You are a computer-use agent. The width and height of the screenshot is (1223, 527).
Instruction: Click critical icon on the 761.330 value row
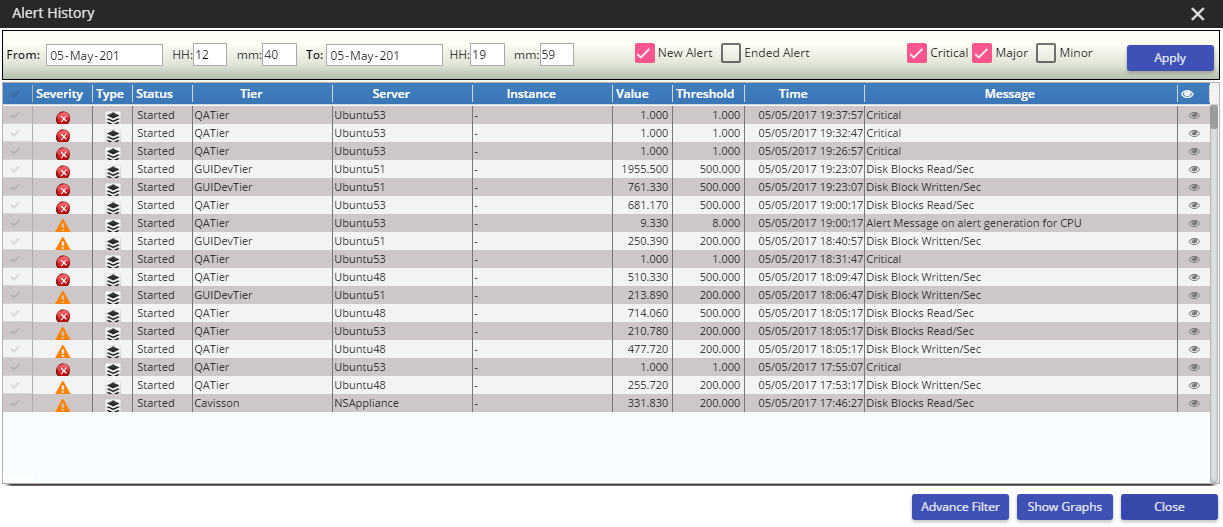coord(62,189)
